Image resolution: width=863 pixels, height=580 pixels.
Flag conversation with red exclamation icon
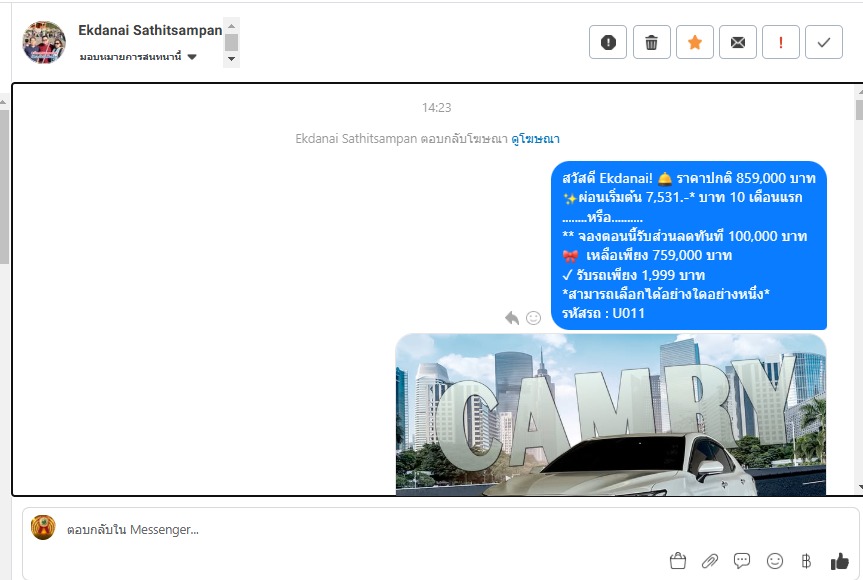coord(780,42)
